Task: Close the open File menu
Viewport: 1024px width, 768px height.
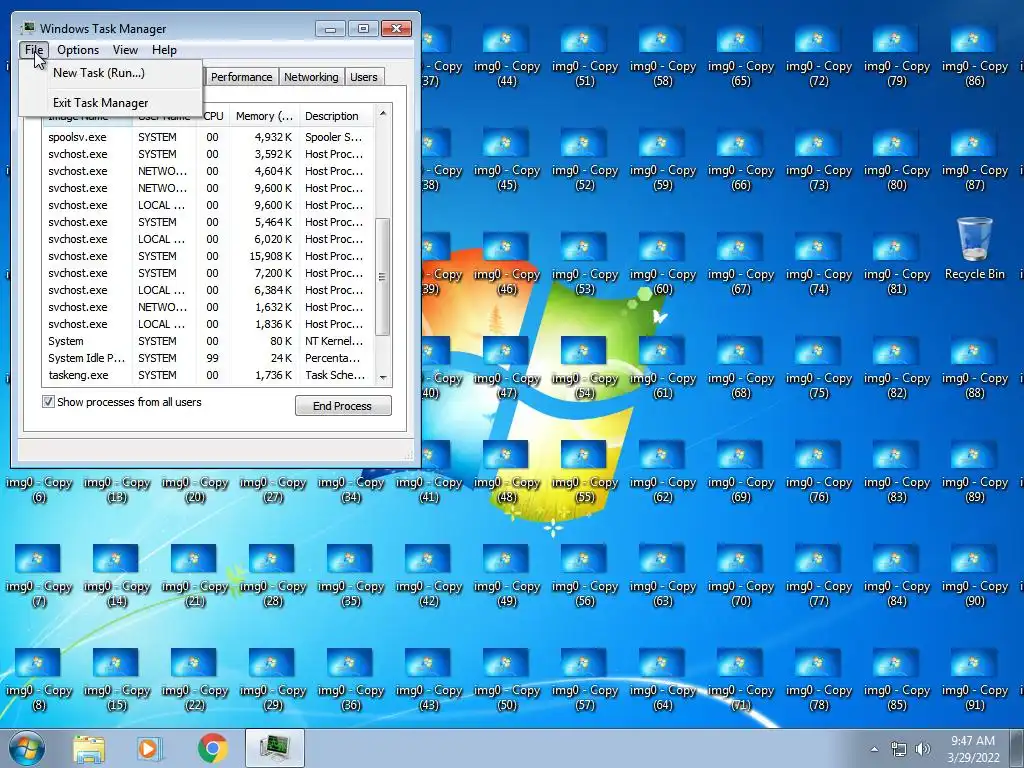Action: coord(34,50)
